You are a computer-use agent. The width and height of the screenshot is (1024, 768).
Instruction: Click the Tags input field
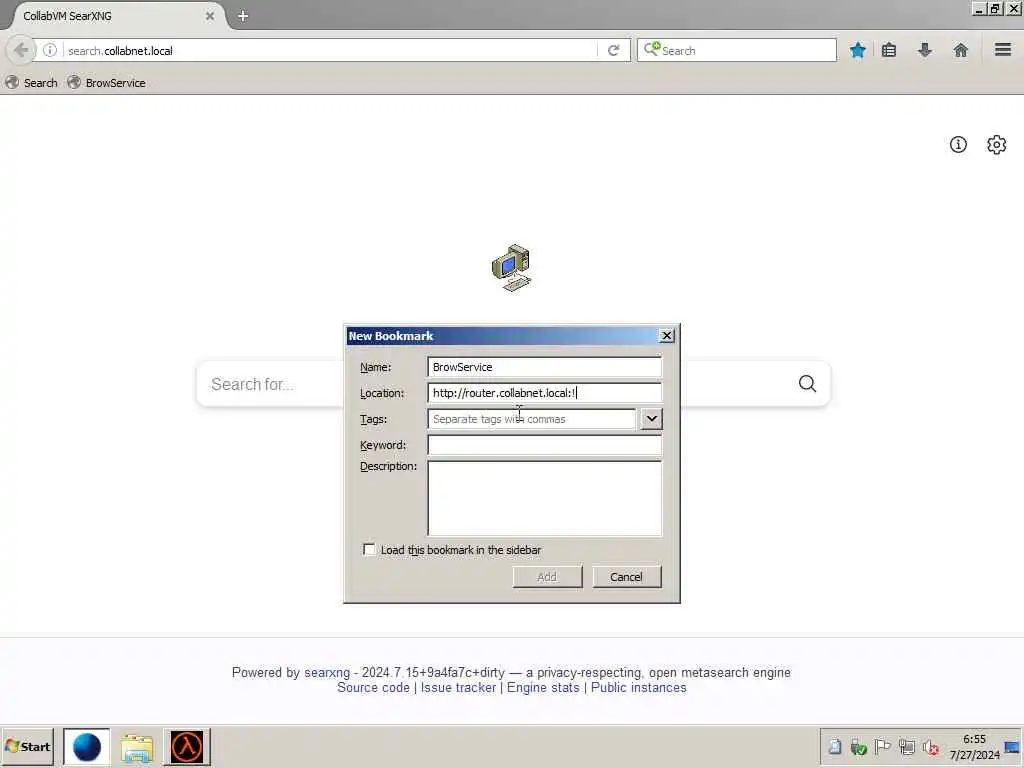[x=532, y=419]
